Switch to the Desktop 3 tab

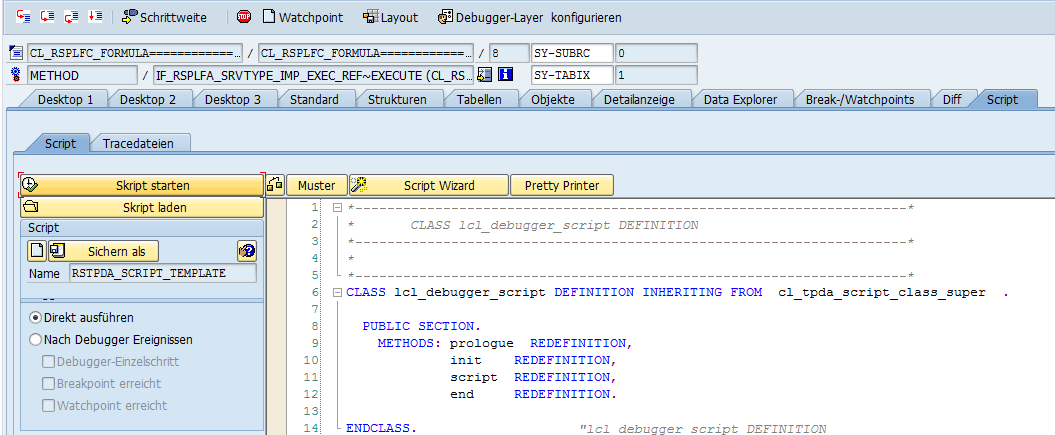point(233,100)
